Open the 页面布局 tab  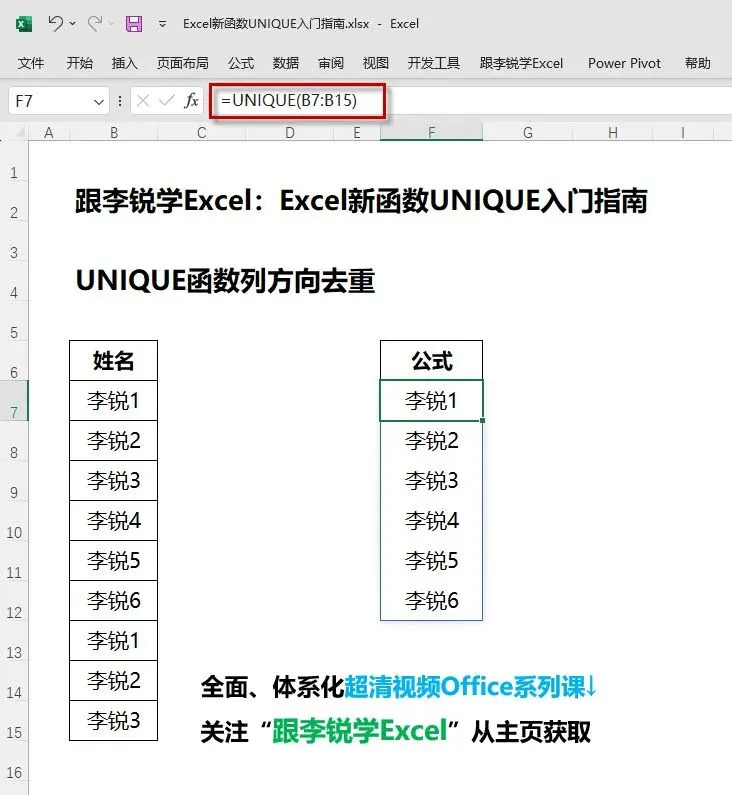tap(182, 63)
